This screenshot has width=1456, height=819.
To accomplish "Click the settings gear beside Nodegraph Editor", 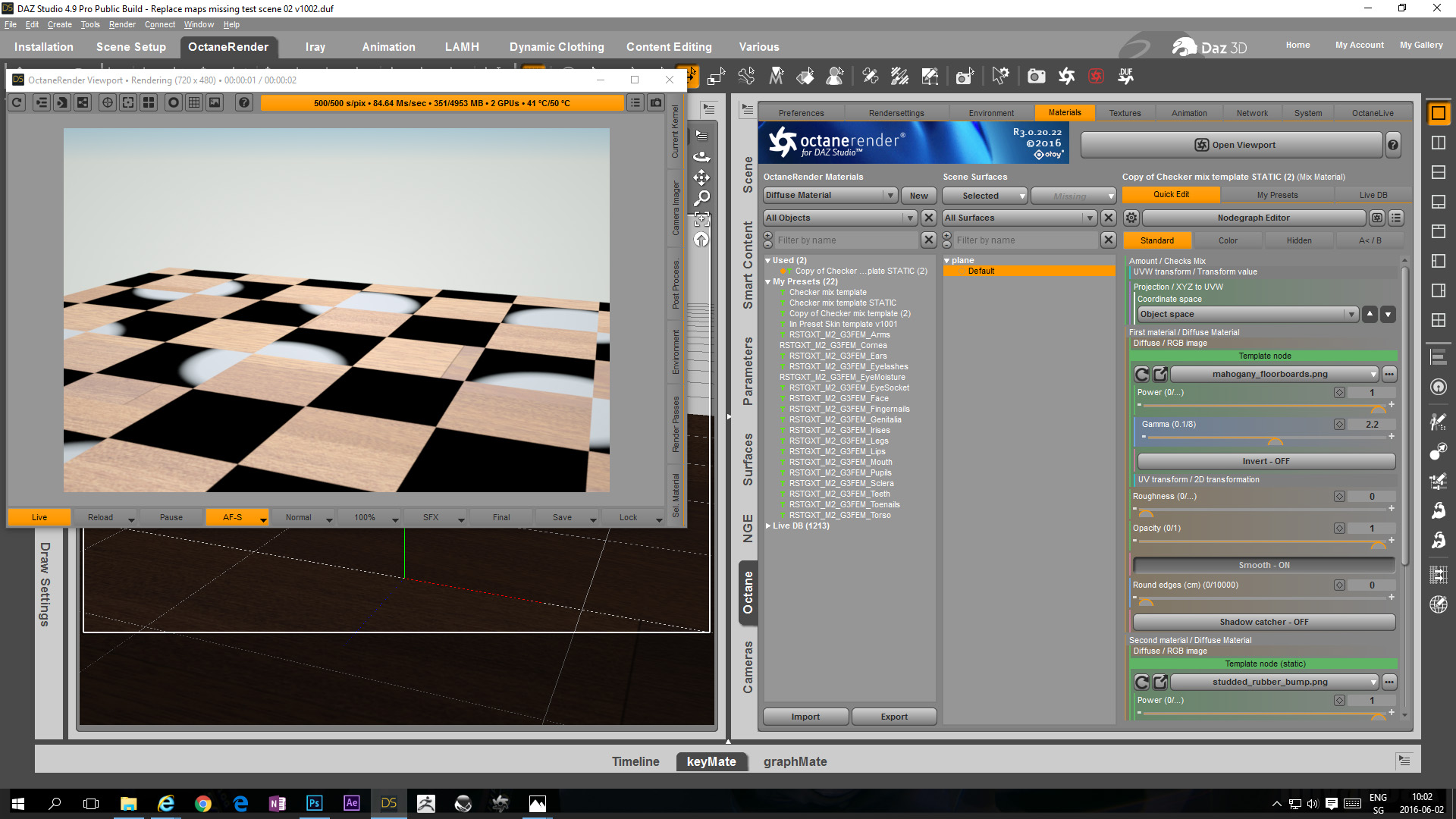I will 1131,218.
